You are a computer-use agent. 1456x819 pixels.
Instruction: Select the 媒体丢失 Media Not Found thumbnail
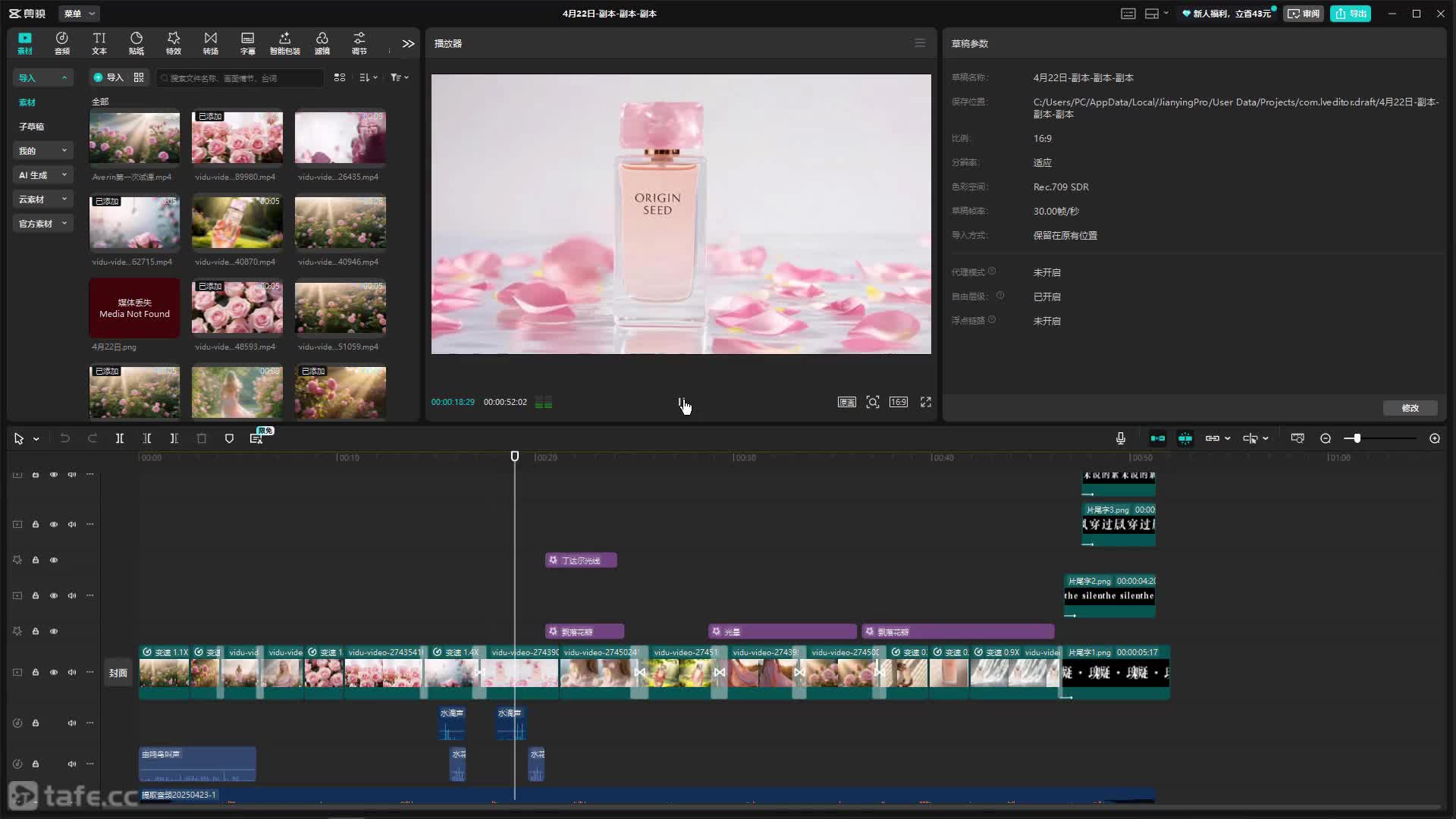[x=134, y=308]
